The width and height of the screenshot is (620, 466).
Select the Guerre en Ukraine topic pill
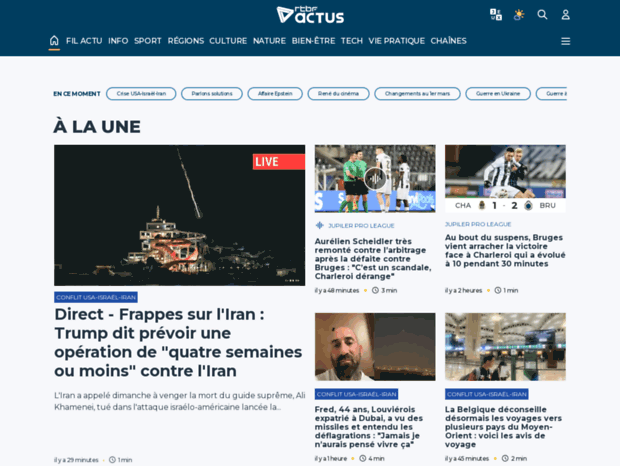click(498, 94)
